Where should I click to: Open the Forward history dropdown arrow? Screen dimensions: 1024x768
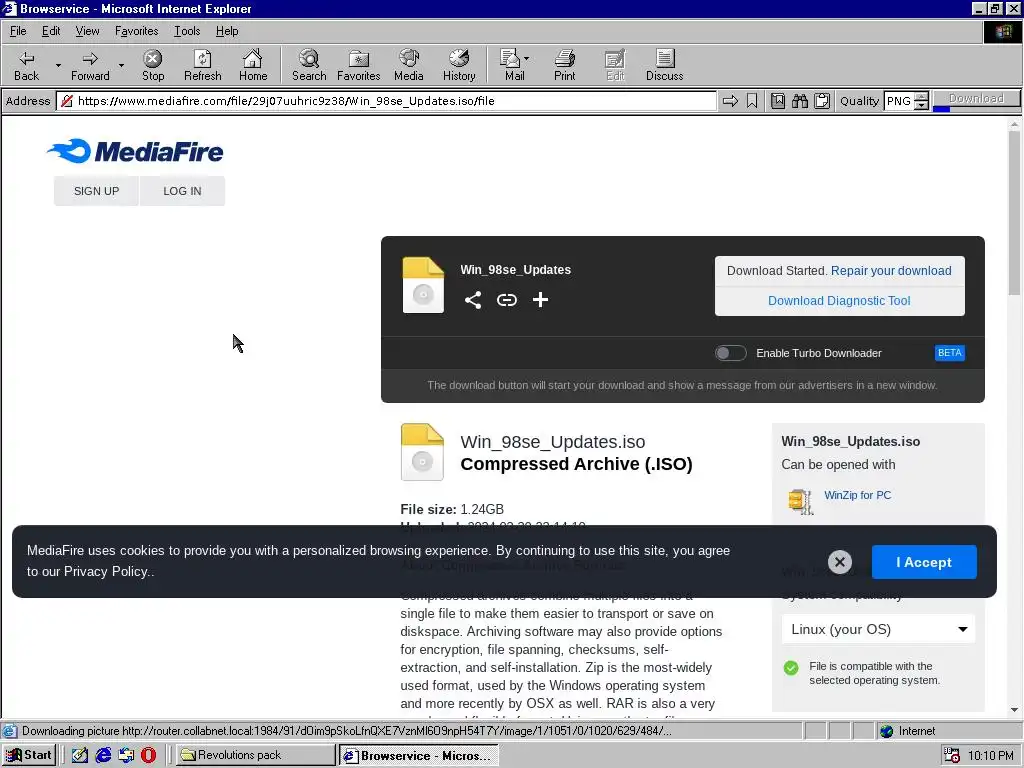(121, 65)
